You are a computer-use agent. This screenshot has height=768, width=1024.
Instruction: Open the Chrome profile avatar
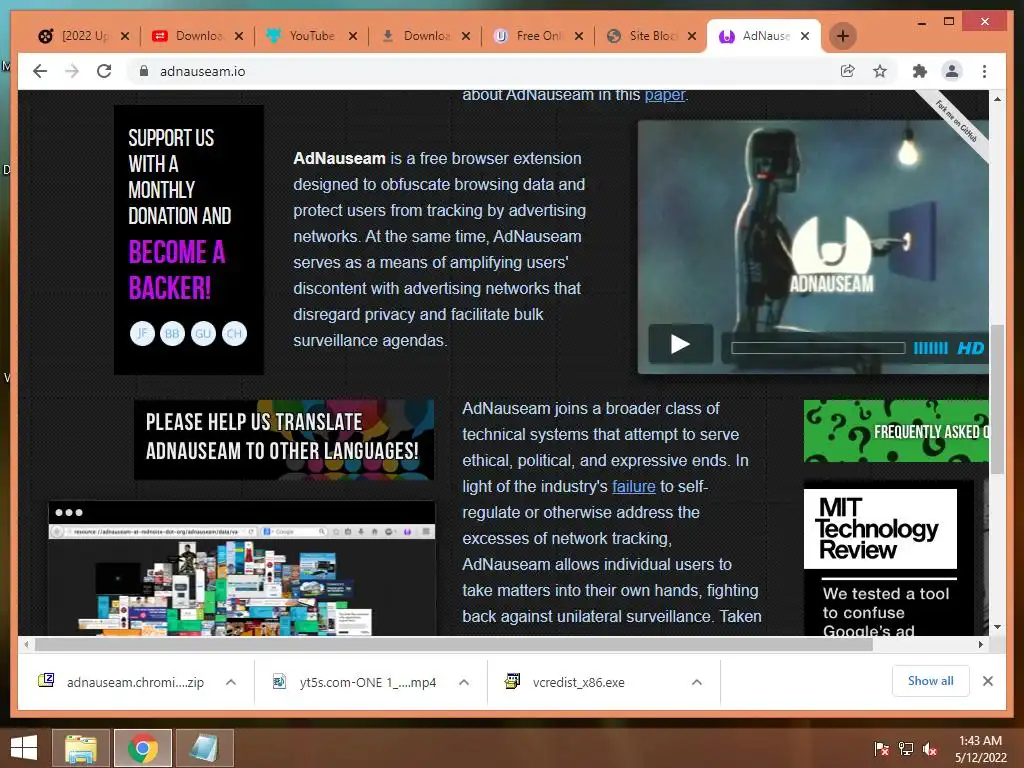click(952, 71)
